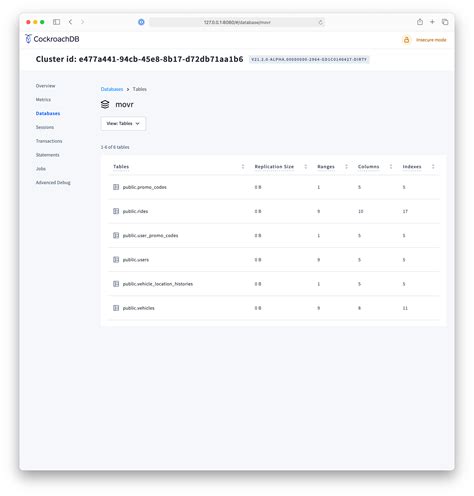Open the public.user_promo_codes table
The height and width of the screenshot is (496, 474).
150,235
